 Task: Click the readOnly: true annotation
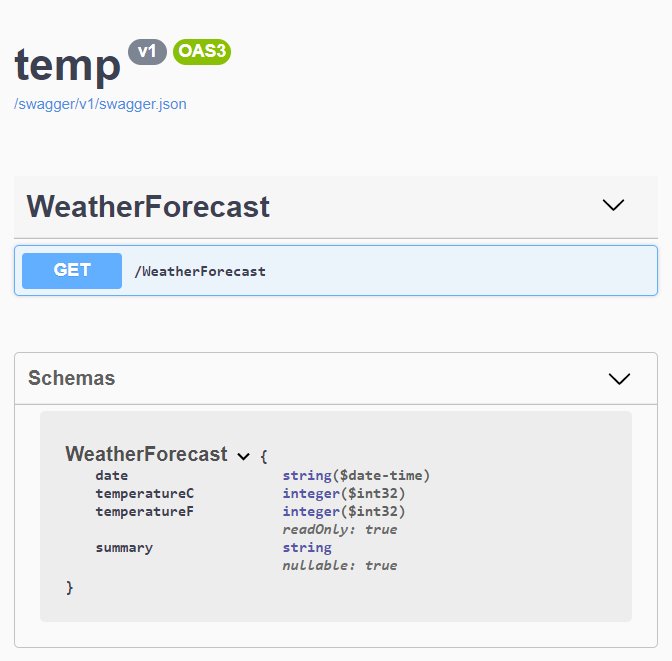tap(339, 529)
